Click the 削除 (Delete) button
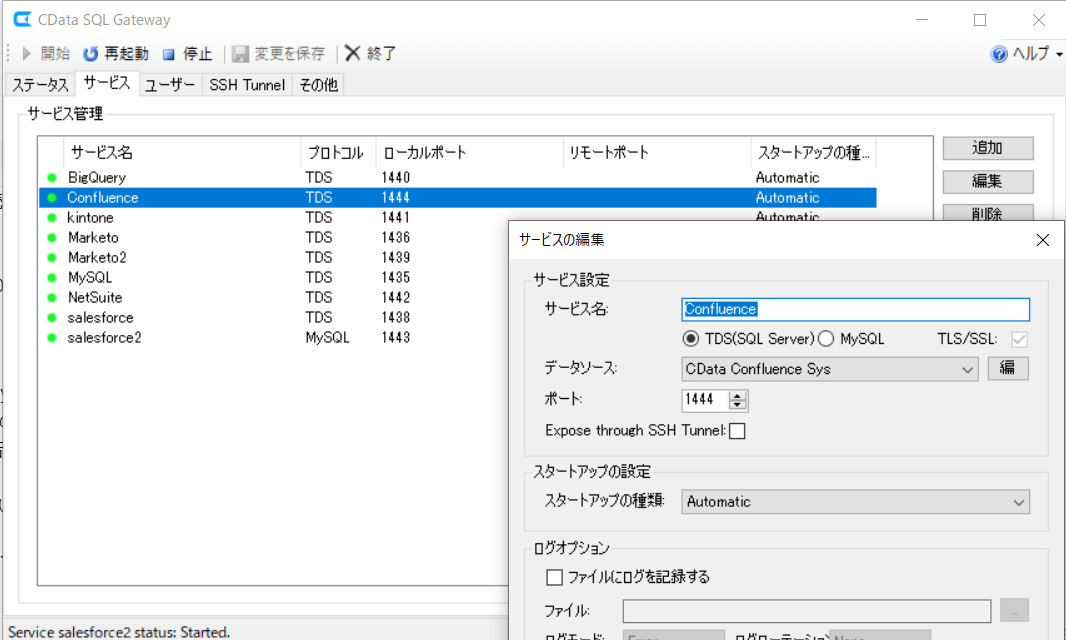Viewport: 1066px width, 640px height. point(987,213)
